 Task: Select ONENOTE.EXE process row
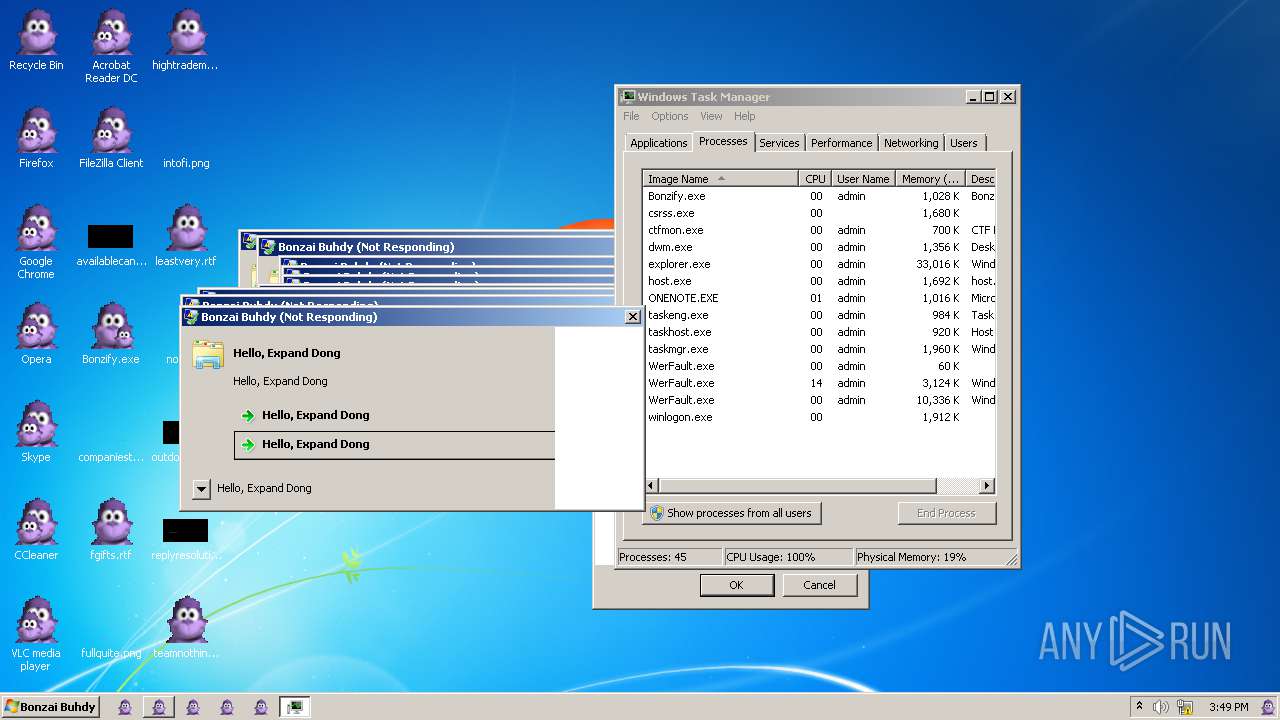pos(819,298)
